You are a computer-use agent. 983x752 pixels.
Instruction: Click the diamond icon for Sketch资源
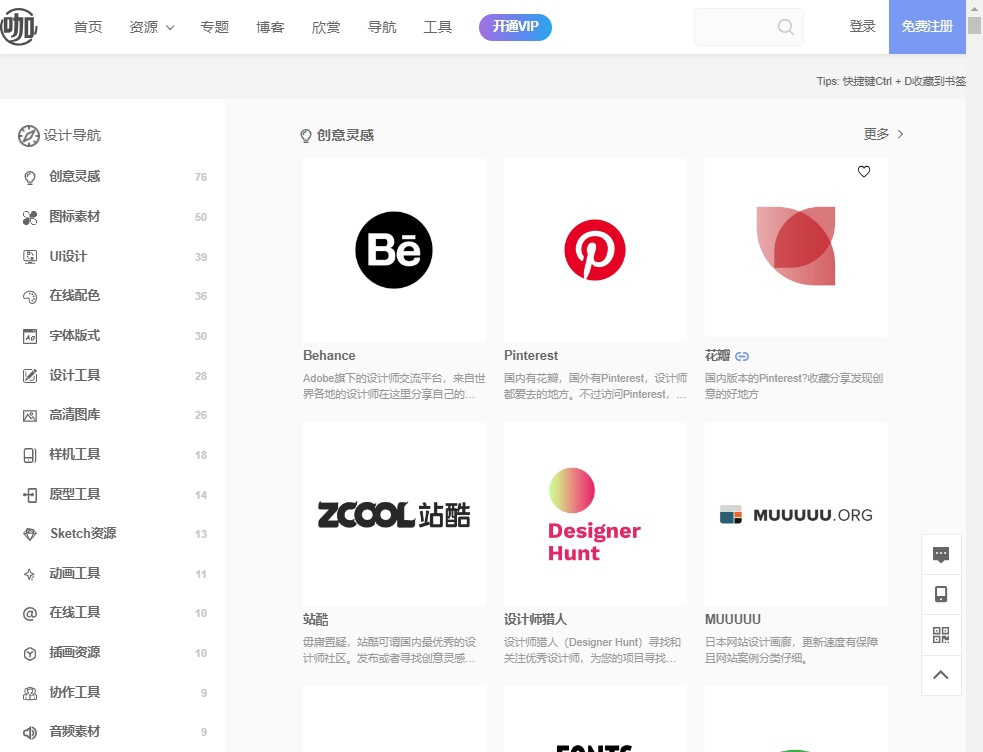(x=29, y=535)
